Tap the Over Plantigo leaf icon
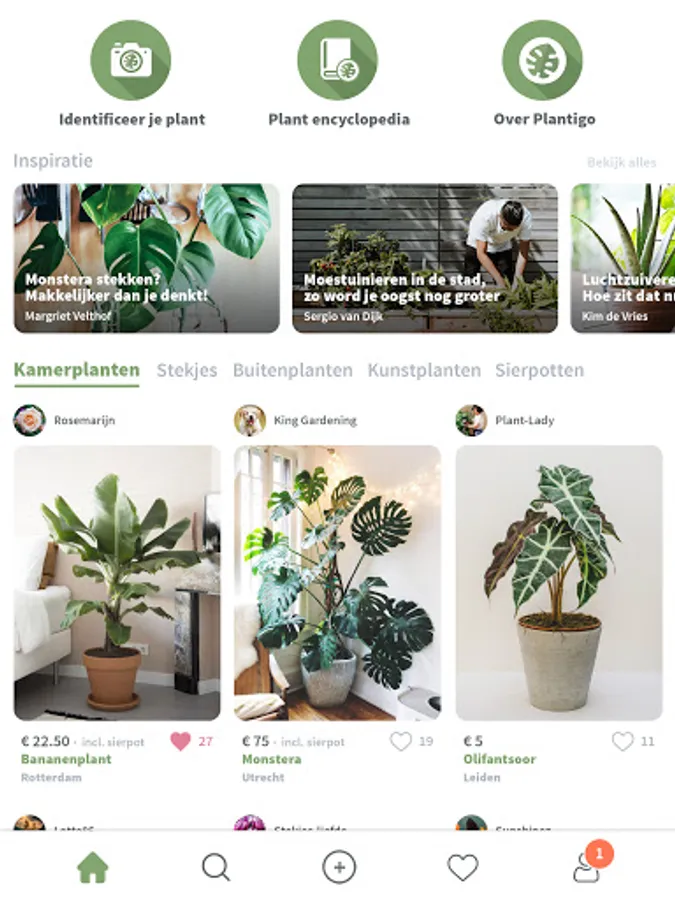This screenshot has height=900, width=675. point(542,60)
